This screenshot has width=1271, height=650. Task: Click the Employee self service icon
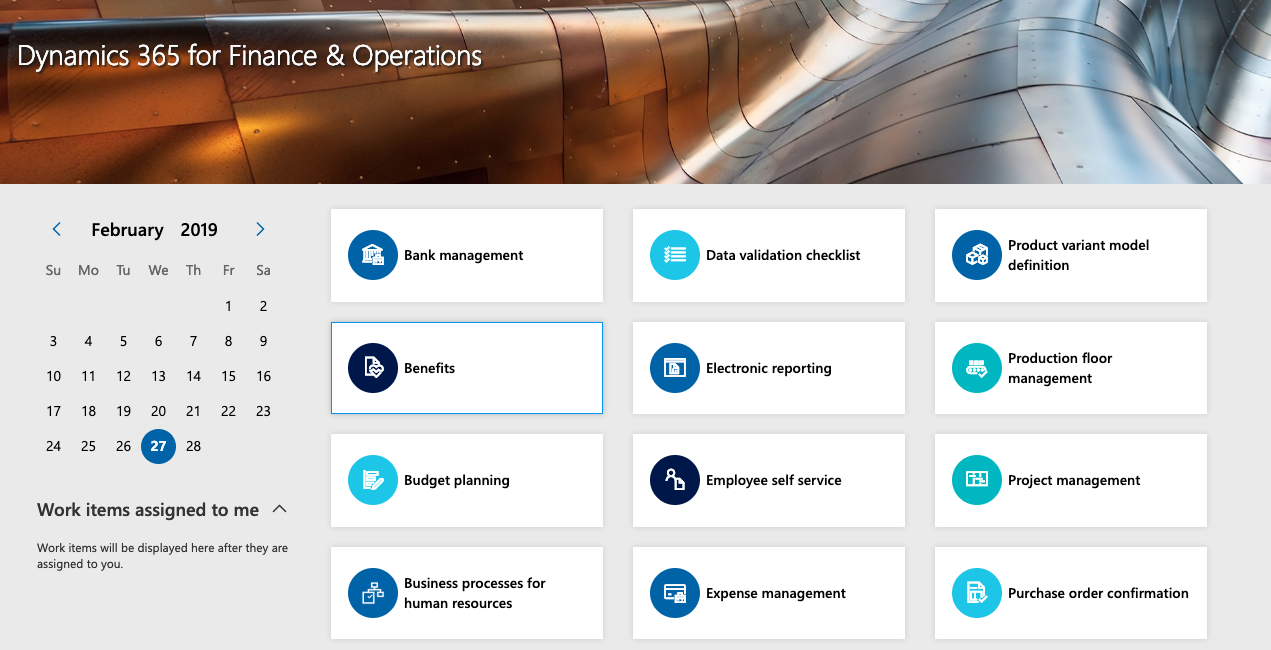tap(675, 480)
